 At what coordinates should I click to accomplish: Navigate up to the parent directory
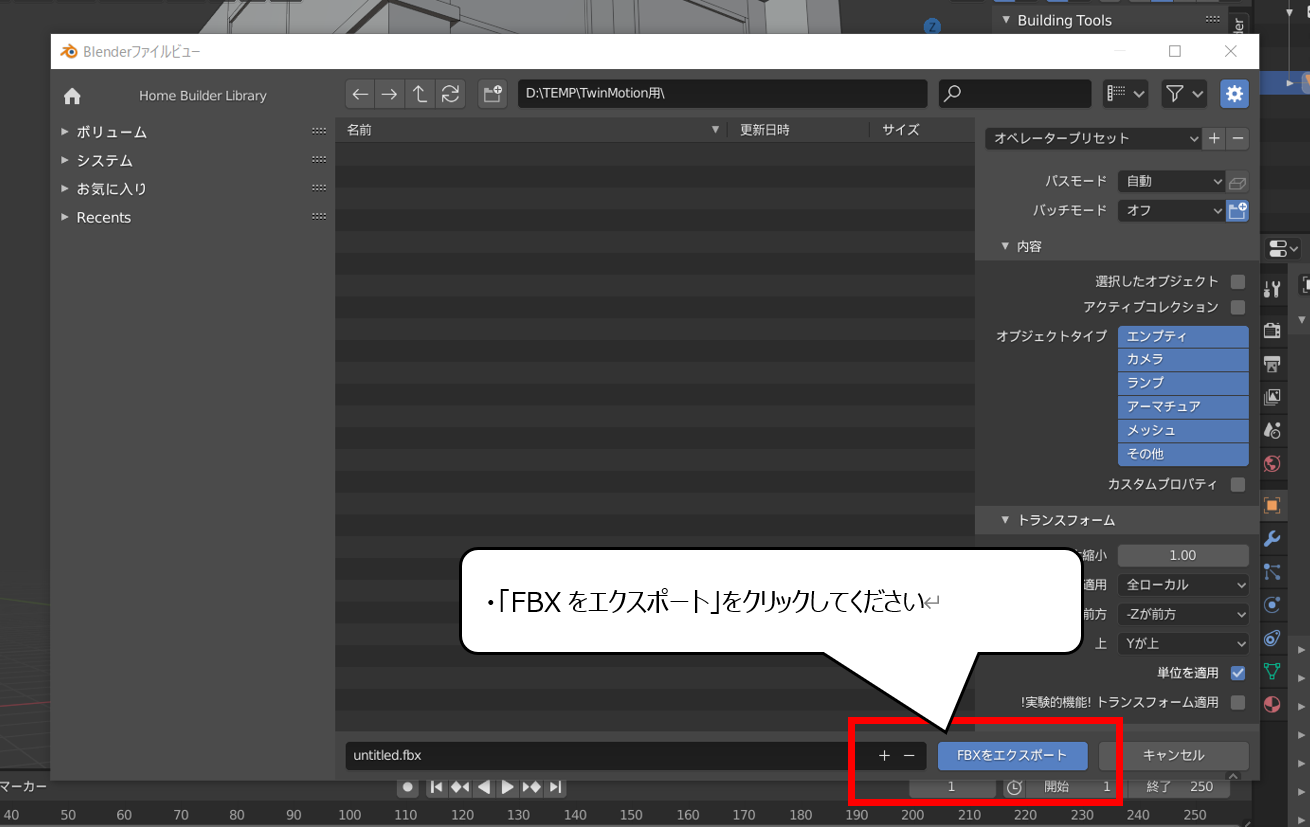click(420, 94)
